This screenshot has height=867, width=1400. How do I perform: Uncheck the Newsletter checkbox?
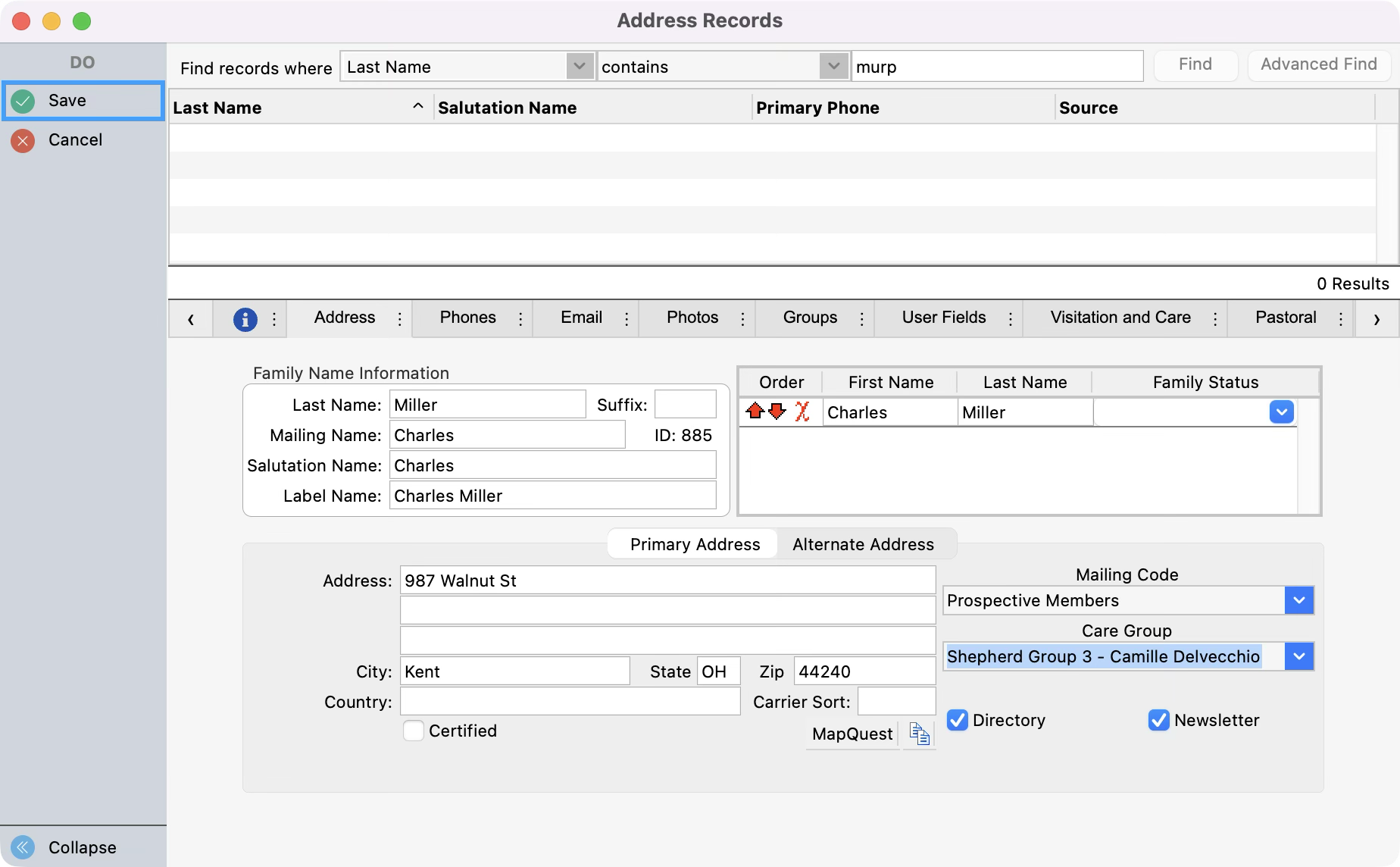coord(1159,720)
